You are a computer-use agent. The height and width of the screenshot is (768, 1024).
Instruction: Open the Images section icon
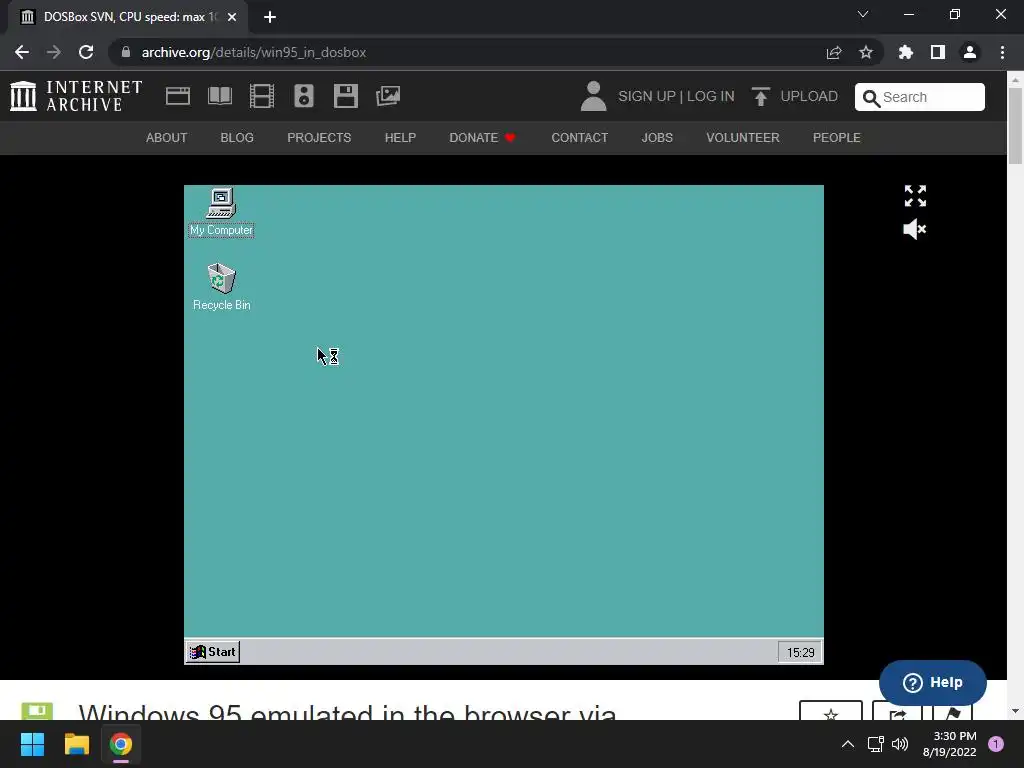pyautogui.click(x=388, y=96)
